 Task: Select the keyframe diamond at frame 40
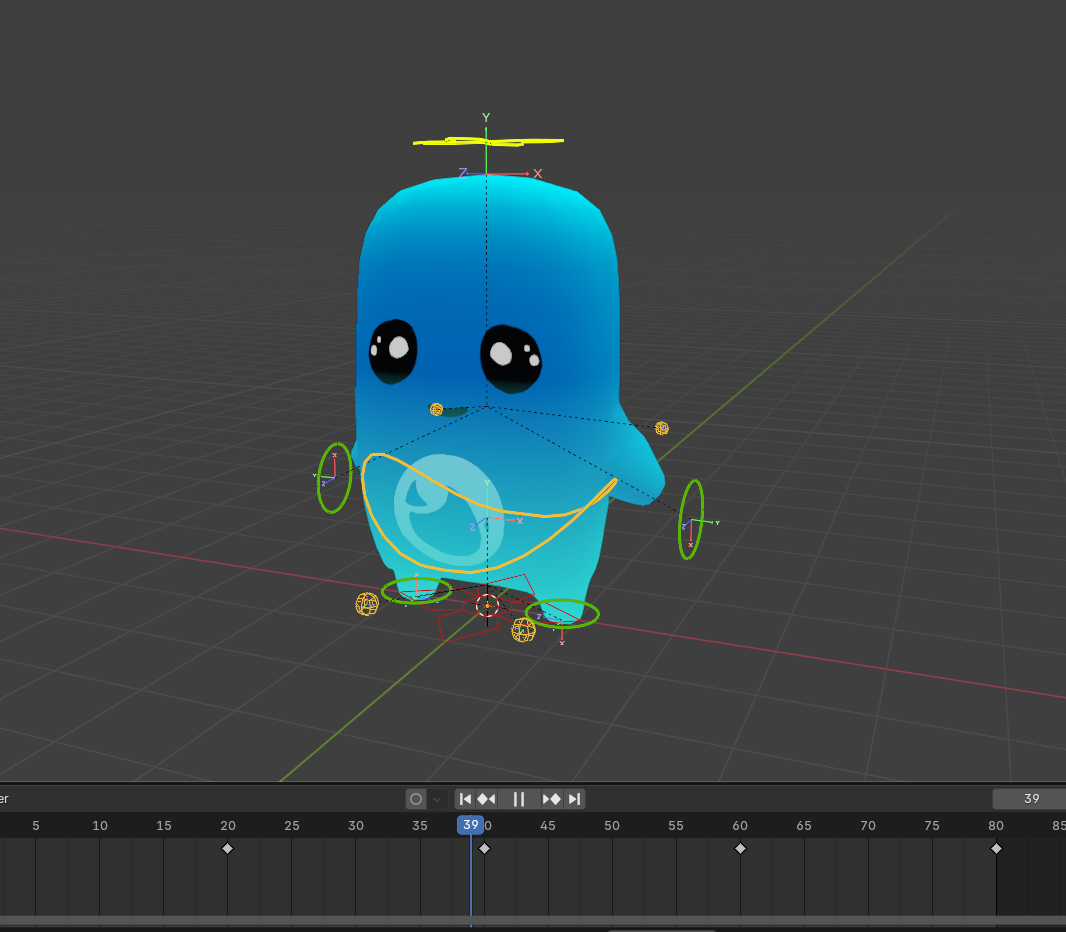pyautogui.click(x=485, y=848)
